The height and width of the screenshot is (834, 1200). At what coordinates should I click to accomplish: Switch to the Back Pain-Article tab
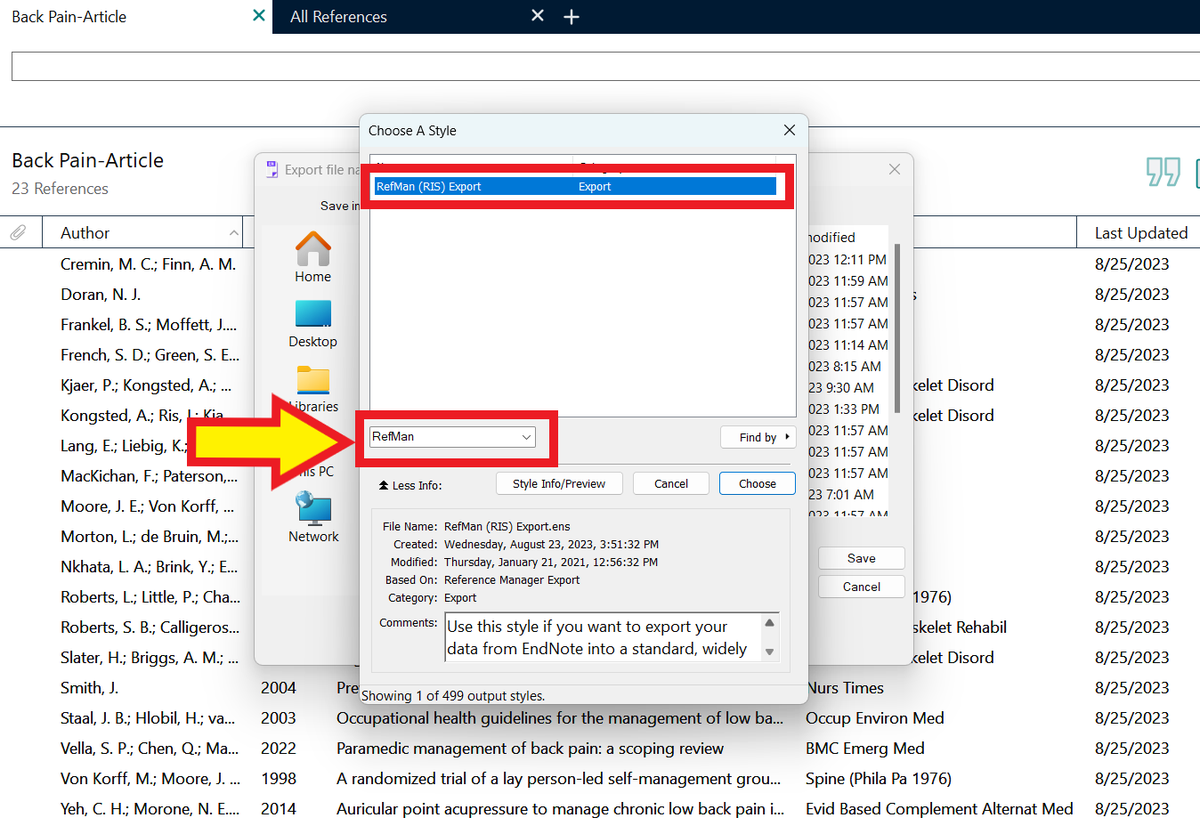(x=68, y=16)
